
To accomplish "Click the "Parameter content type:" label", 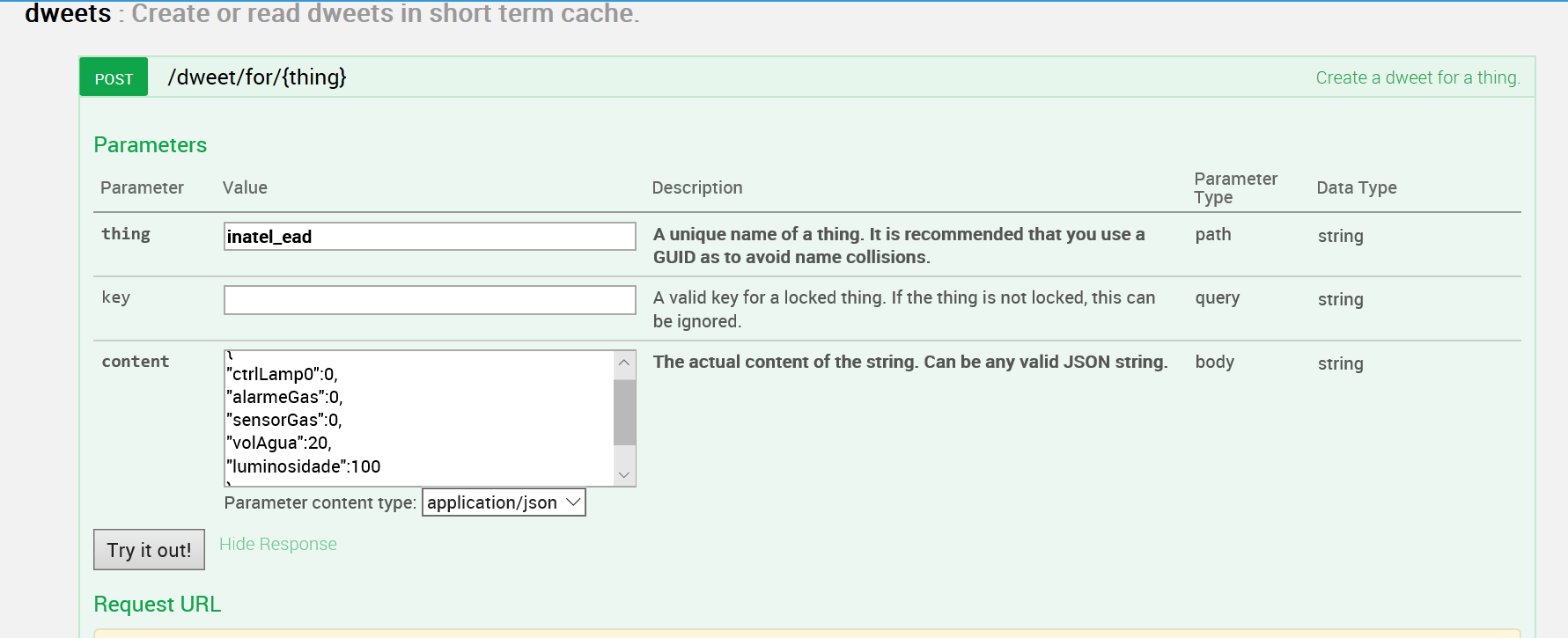I will click(x=320, y=502).
